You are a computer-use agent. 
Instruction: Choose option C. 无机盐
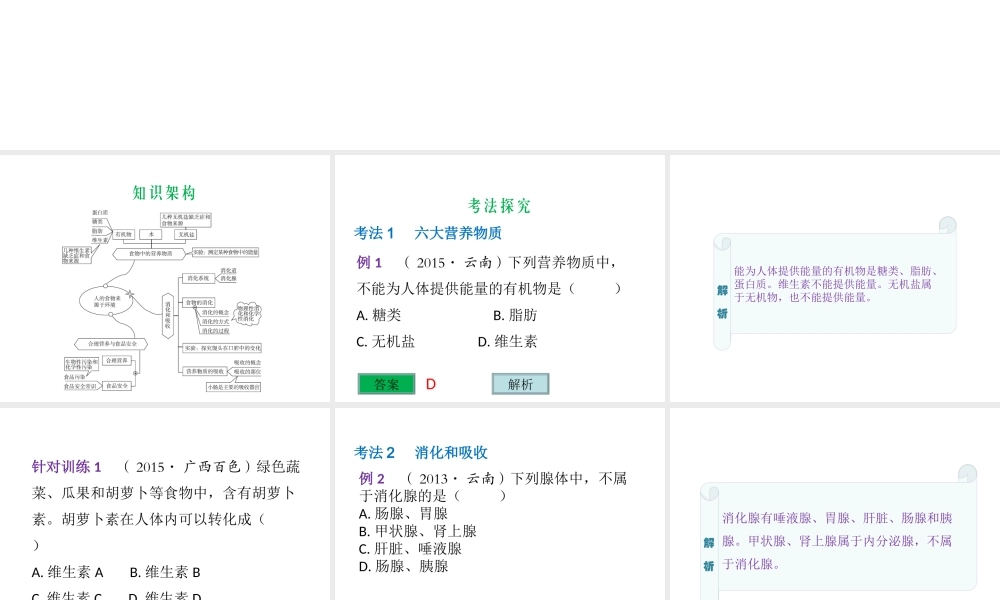point(386,341)
